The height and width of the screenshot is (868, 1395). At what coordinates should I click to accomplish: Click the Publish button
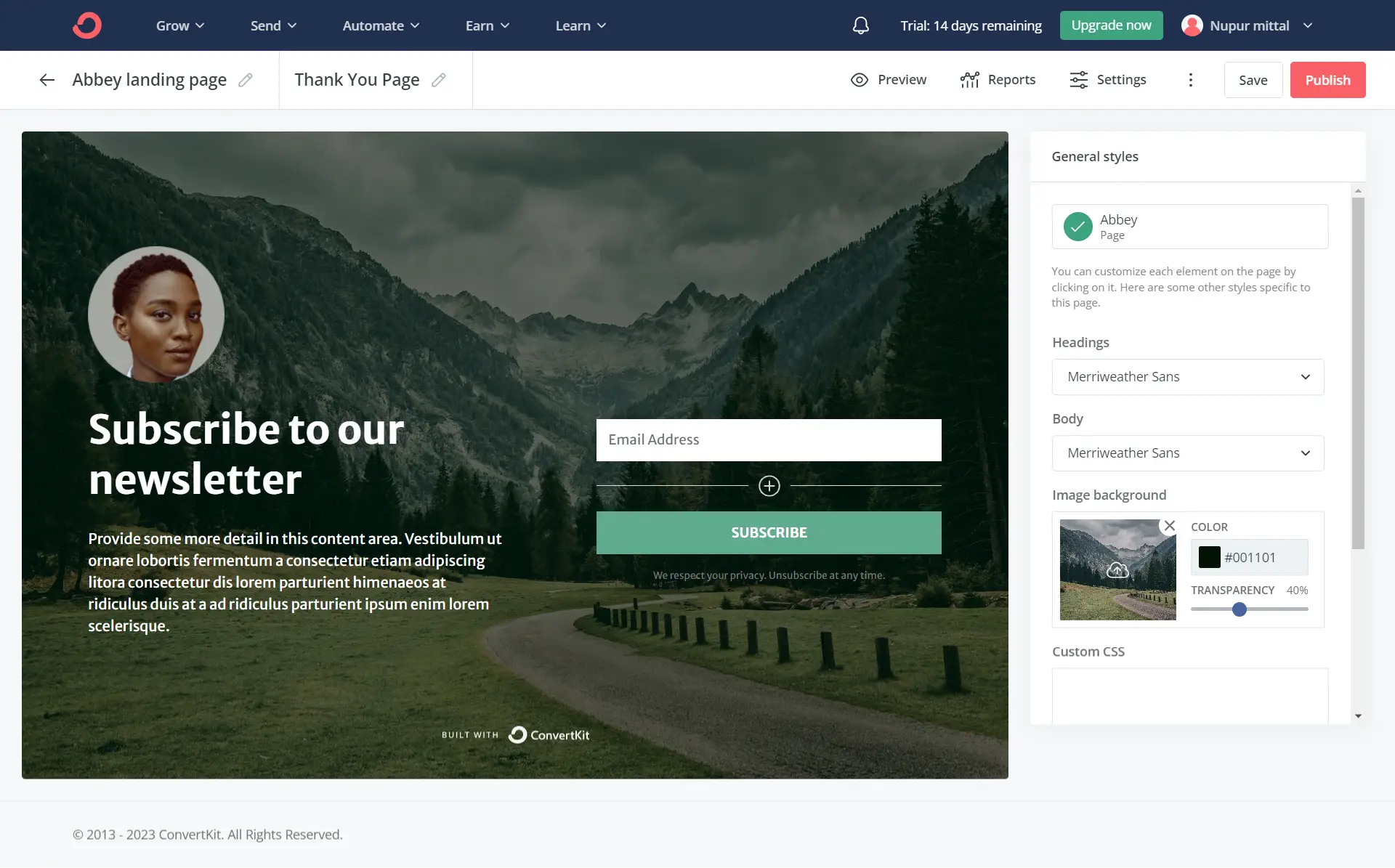tap(1328, 79)
